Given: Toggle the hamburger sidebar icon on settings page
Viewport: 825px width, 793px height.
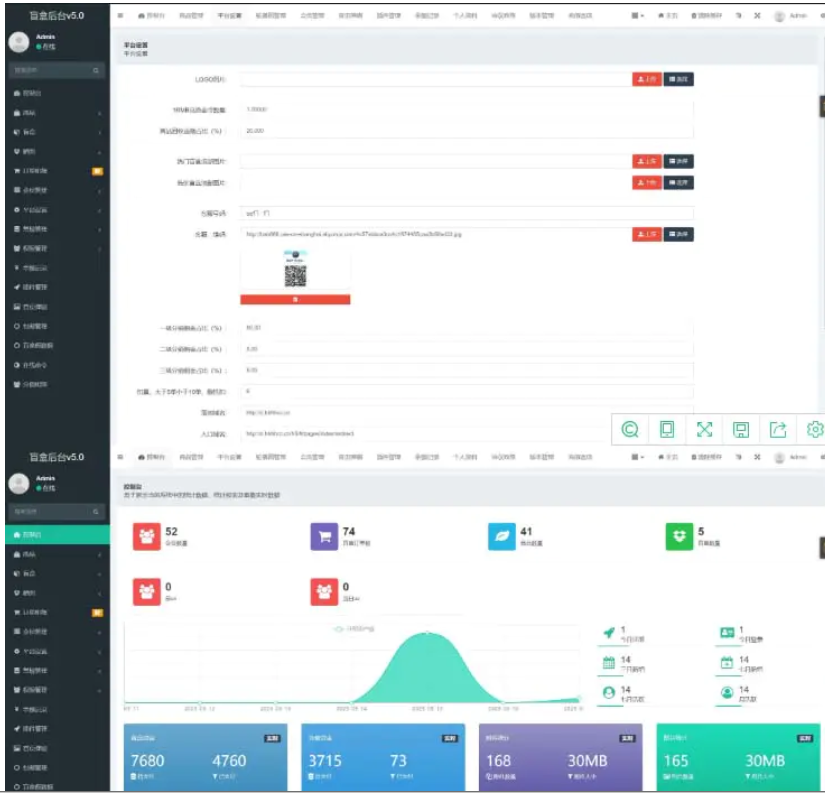Looking at the screenshot, I should pos(120,16).
